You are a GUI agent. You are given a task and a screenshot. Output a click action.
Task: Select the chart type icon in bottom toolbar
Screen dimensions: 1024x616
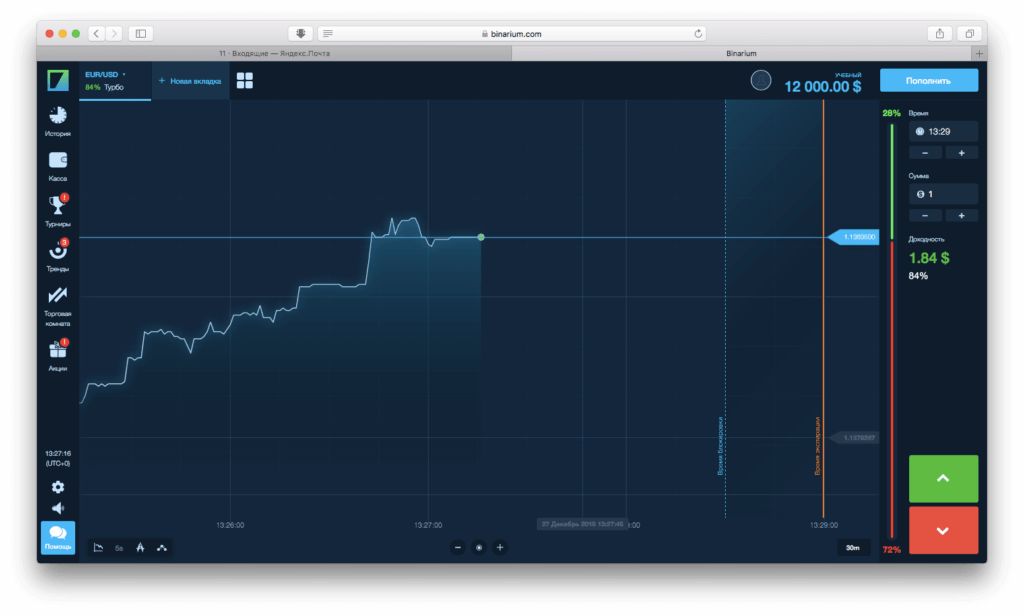coord(98,547)
